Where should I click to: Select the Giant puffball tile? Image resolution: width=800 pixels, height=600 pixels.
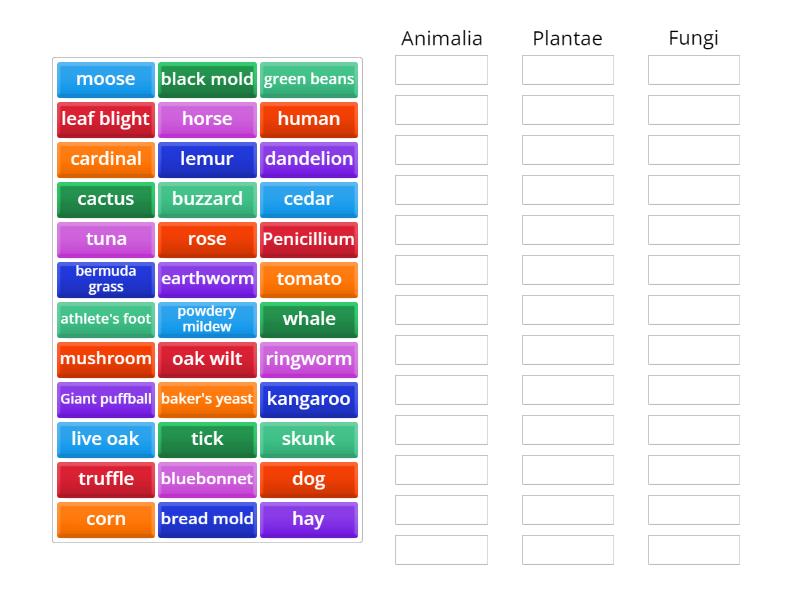(105, 399)
